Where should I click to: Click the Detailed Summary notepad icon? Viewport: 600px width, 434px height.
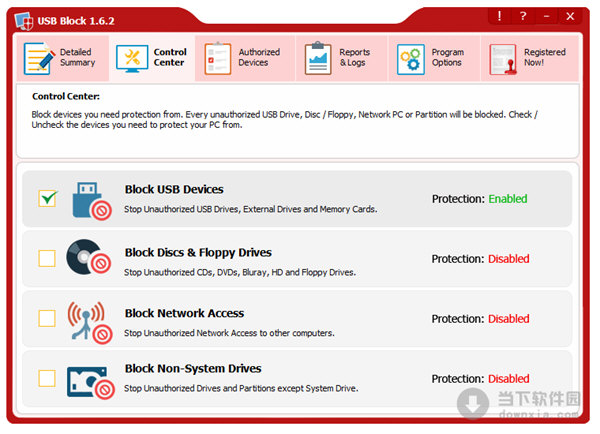pos(39,58)
